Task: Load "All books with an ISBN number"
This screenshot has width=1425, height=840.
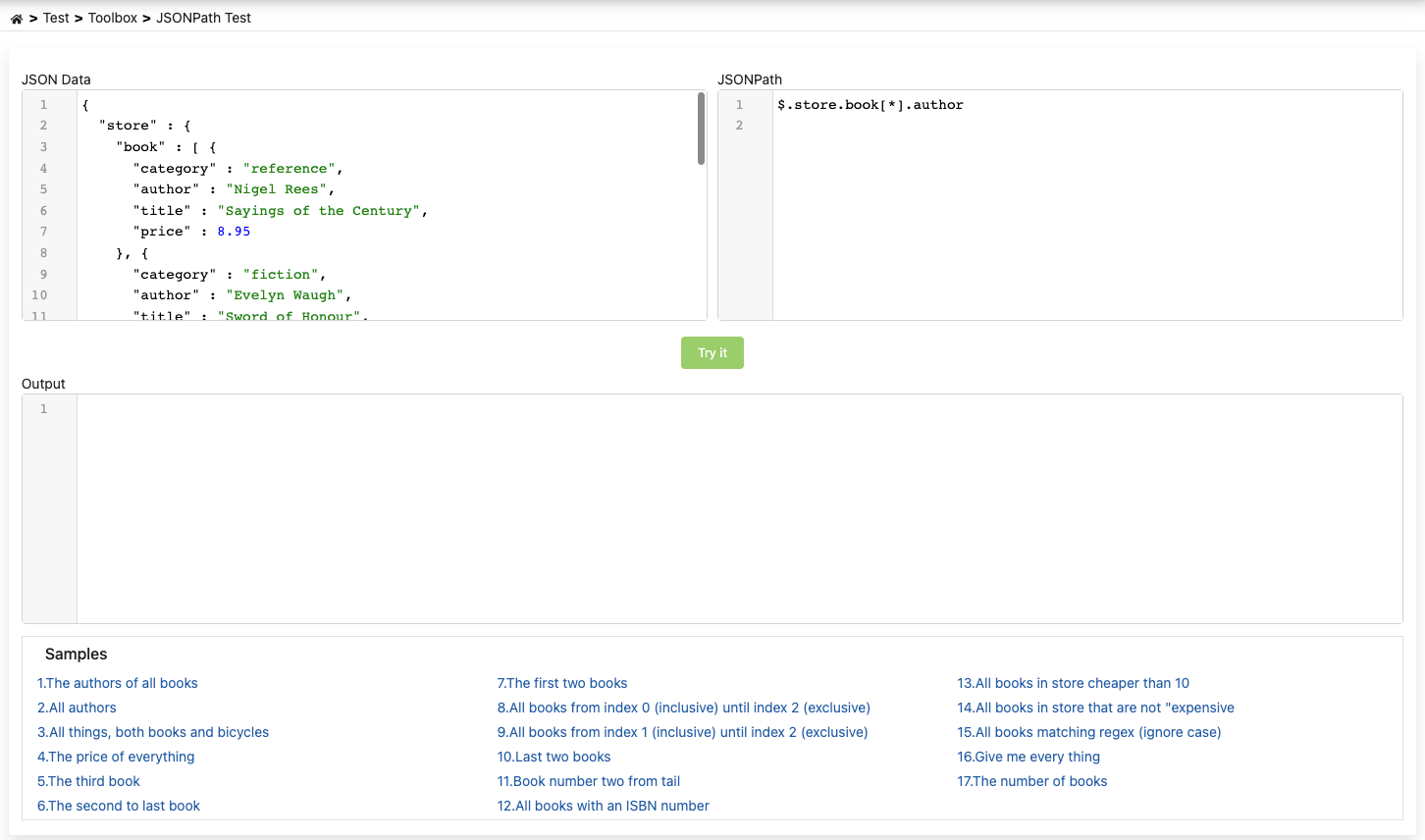Action: point(603,806)
